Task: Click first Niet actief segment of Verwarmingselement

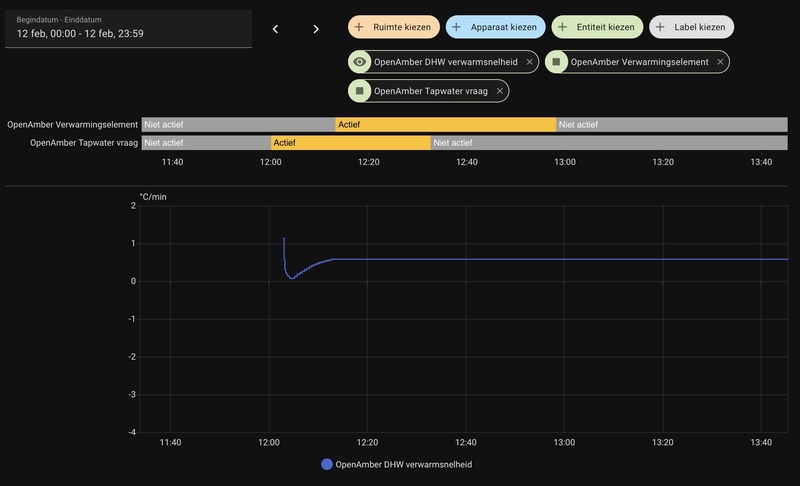Action: [238, 124]
